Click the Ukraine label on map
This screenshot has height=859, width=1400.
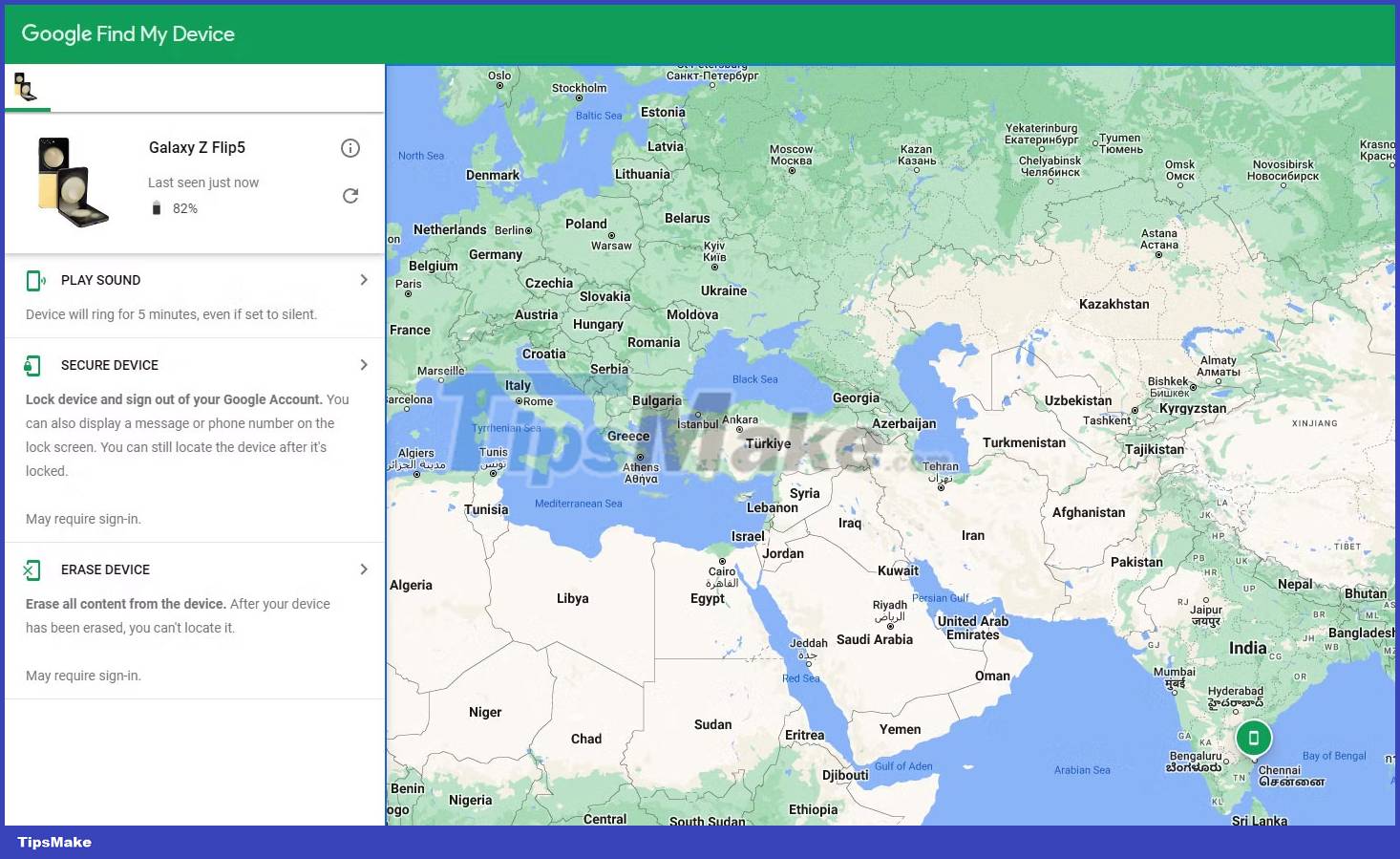click(724, 290)
